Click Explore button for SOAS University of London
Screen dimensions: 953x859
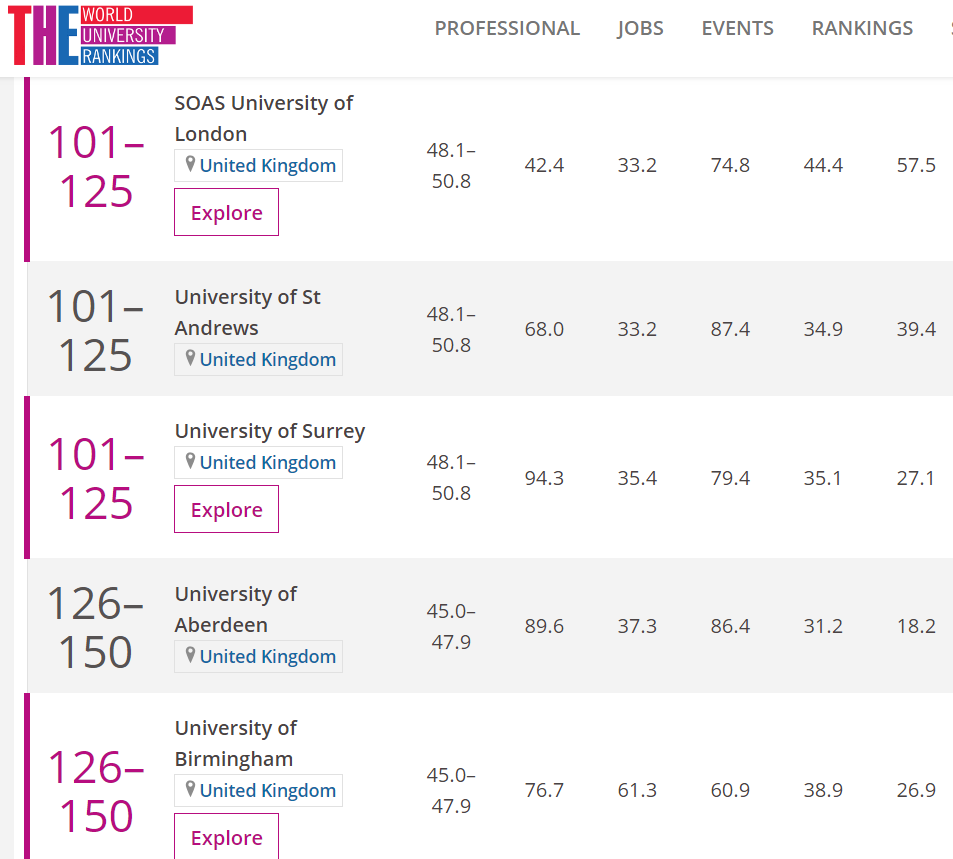(226, 212)
